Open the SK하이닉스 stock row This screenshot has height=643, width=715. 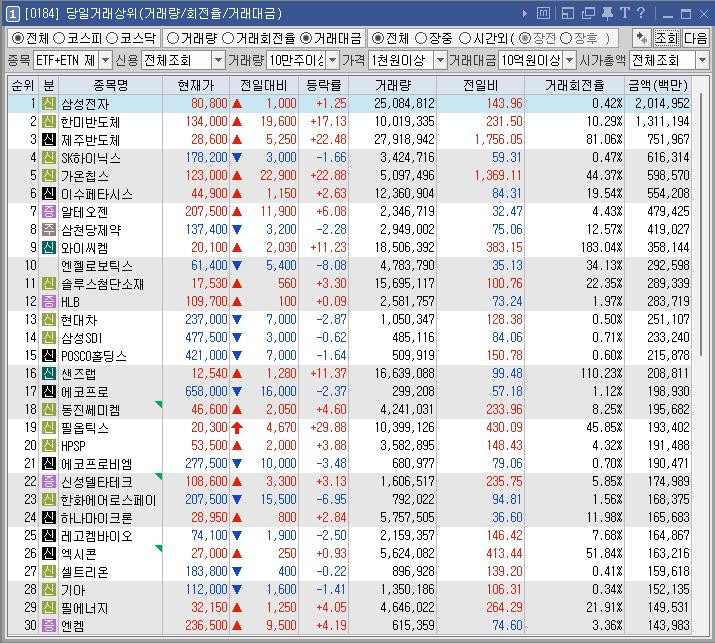pos(349,158)
